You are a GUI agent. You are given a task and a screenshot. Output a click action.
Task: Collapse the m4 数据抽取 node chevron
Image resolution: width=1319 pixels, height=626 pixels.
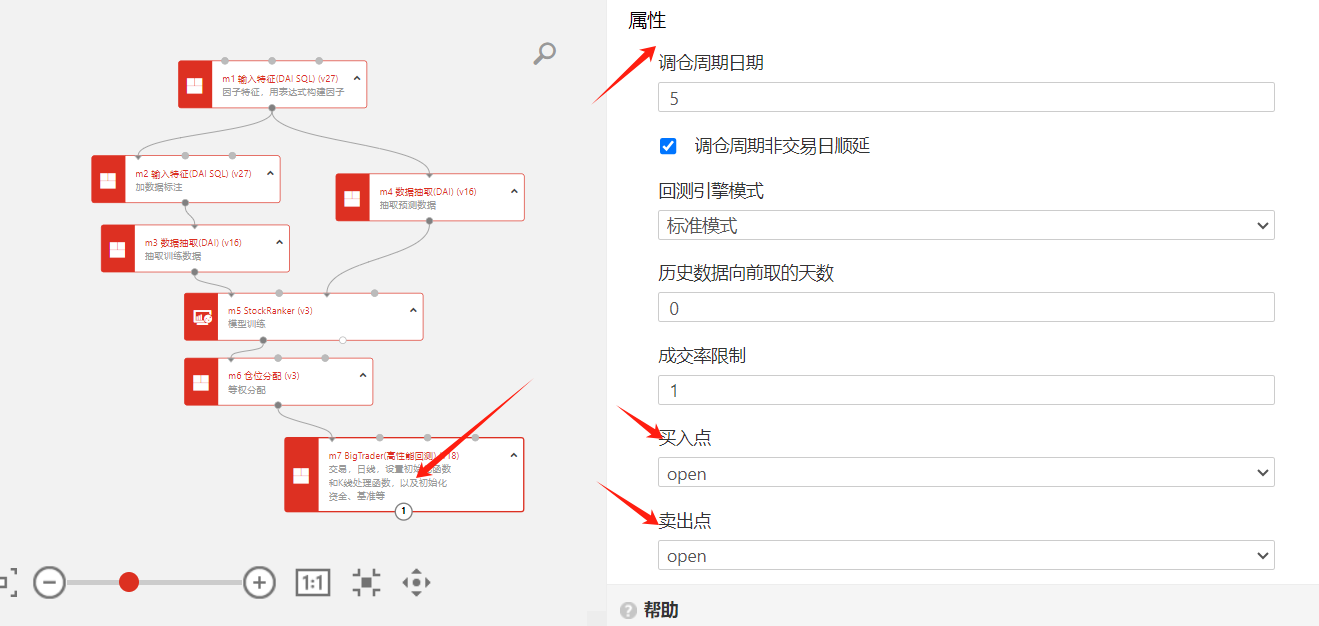pyautogui.click(x=514, y=191)
